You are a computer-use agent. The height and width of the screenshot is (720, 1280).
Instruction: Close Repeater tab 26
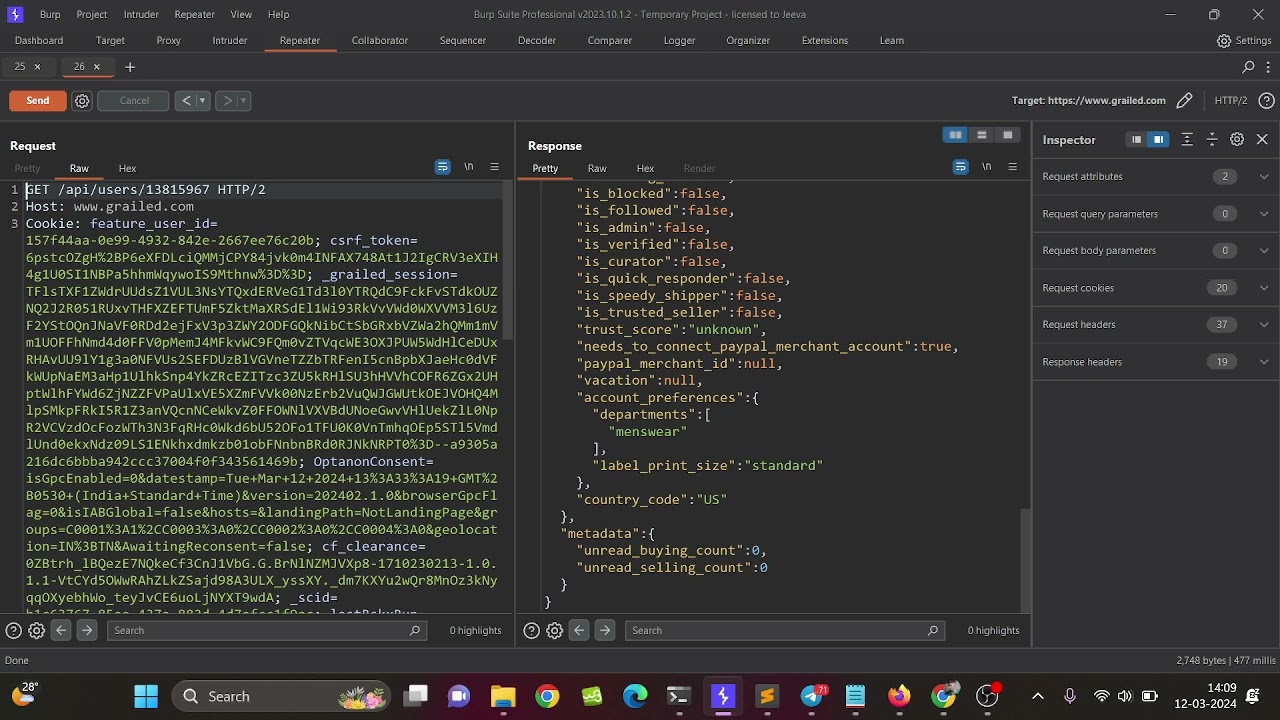[97, 67]
